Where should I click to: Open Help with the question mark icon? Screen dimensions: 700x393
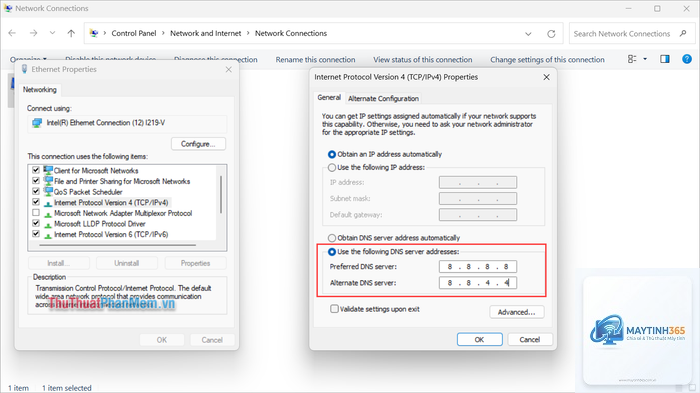tap(687, 59)
